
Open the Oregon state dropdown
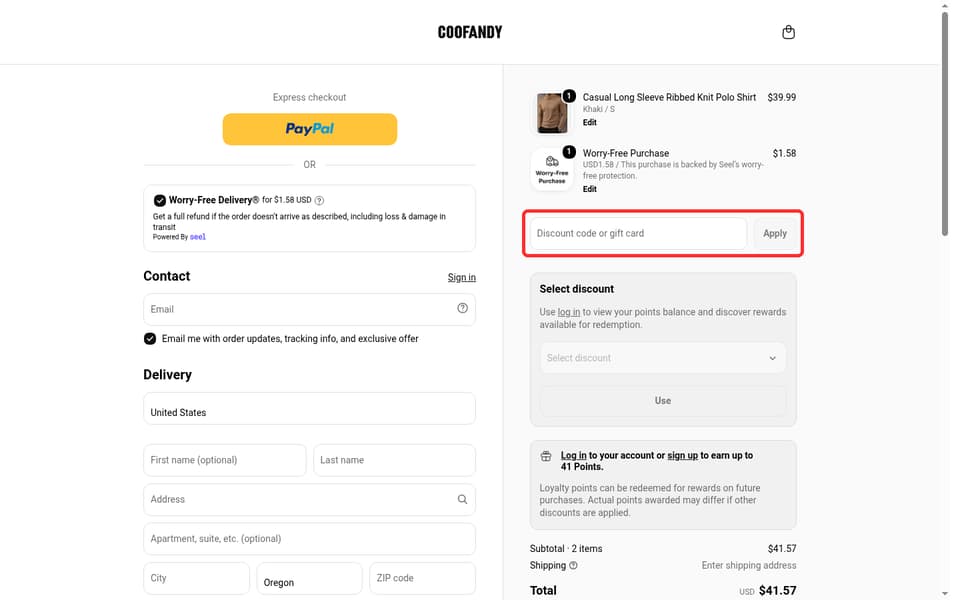309,578
